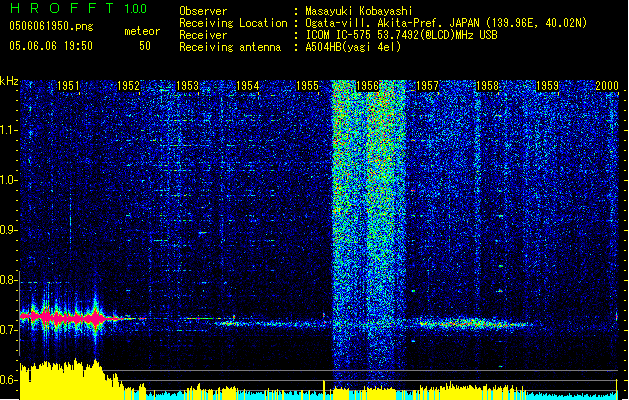Click the 2000 time marker
629x400 pixels.
(x=607, y=86)
